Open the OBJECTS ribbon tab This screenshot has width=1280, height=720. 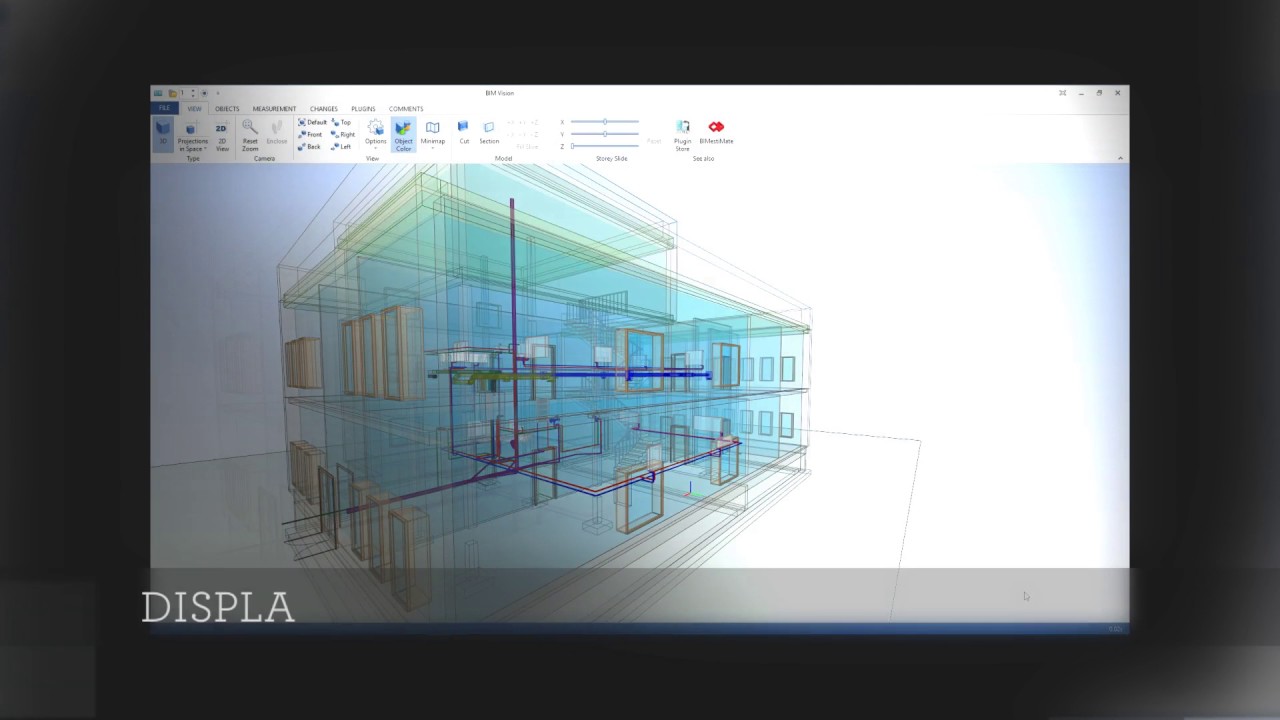tap(227, 108)
